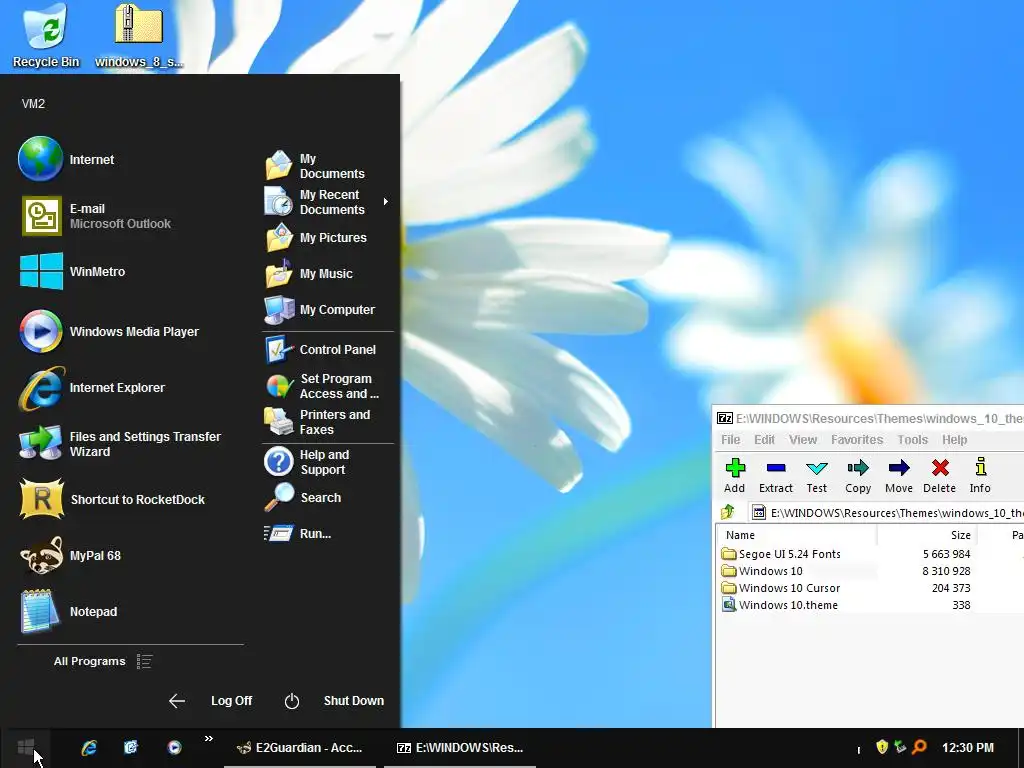Click Media Player quick launch icon

tap(174, 748)
